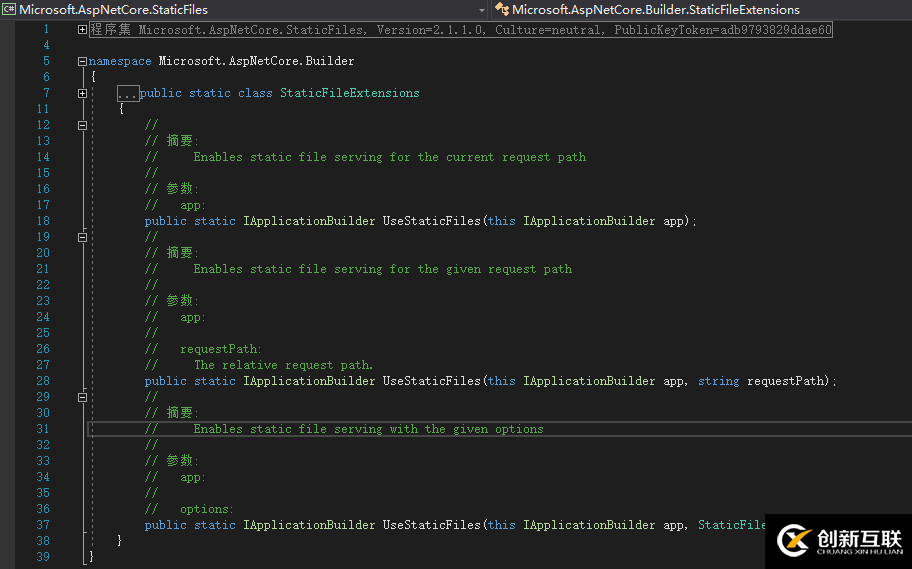The image size is (912, 569).
Task: Collapse the comment block starting at line 29
Action: (82, 397)
